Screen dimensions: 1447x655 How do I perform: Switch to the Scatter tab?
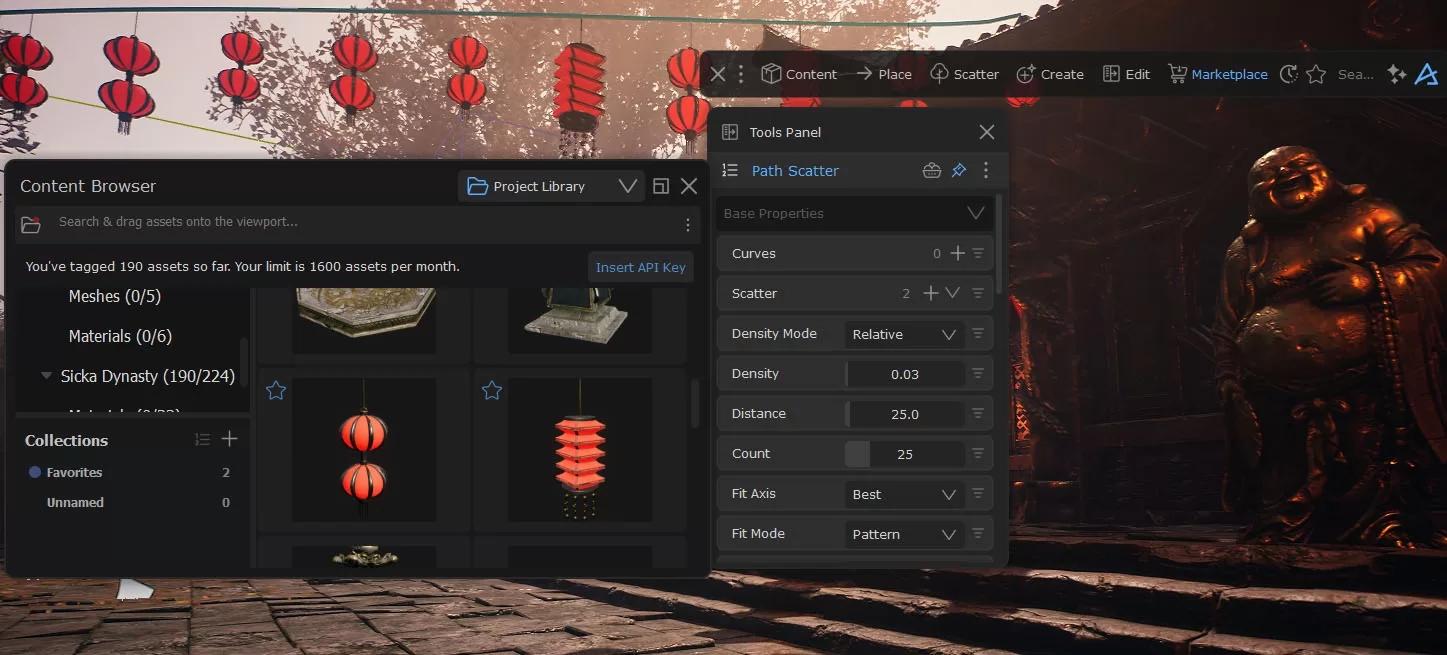point(964,74)
